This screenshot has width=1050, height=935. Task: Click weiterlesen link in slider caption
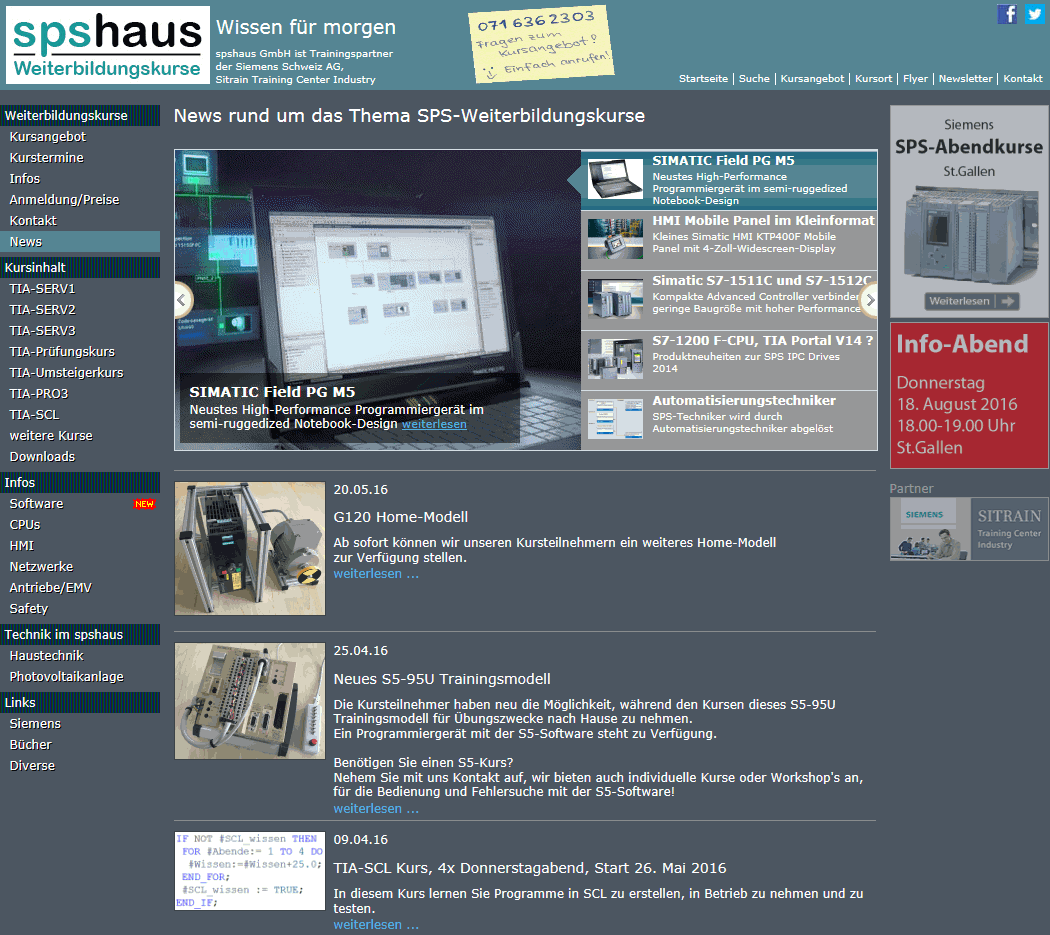434,424
